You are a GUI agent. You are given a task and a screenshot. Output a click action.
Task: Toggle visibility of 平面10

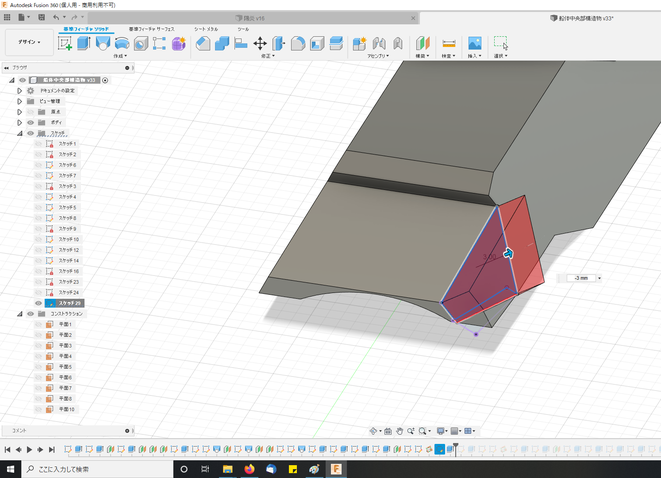[x=39, y=409]
